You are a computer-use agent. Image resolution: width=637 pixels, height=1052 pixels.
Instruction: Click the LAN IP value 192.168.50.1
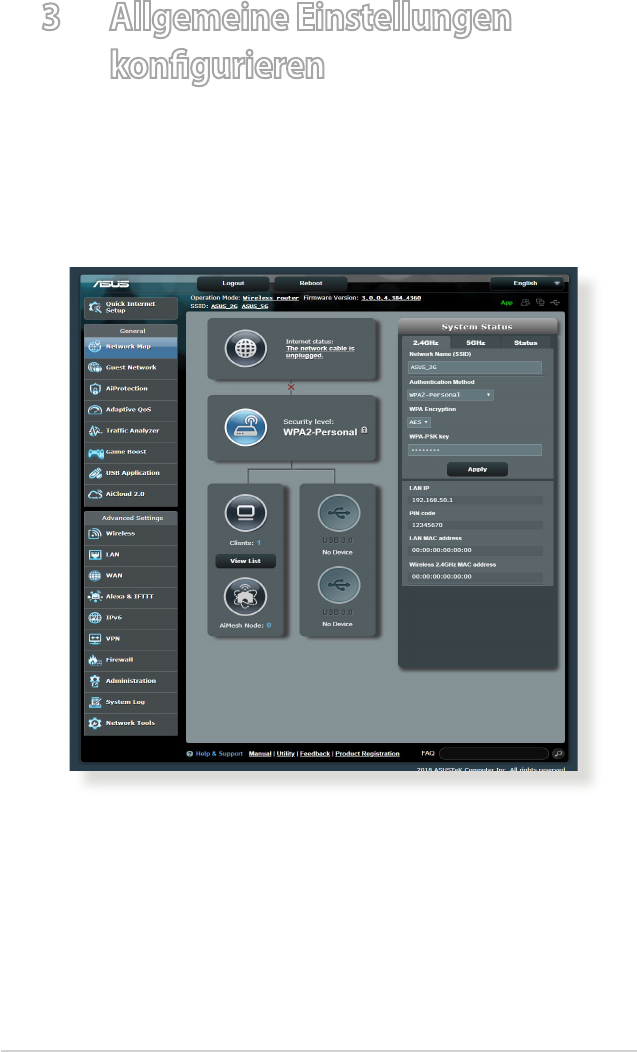point(432,501)
